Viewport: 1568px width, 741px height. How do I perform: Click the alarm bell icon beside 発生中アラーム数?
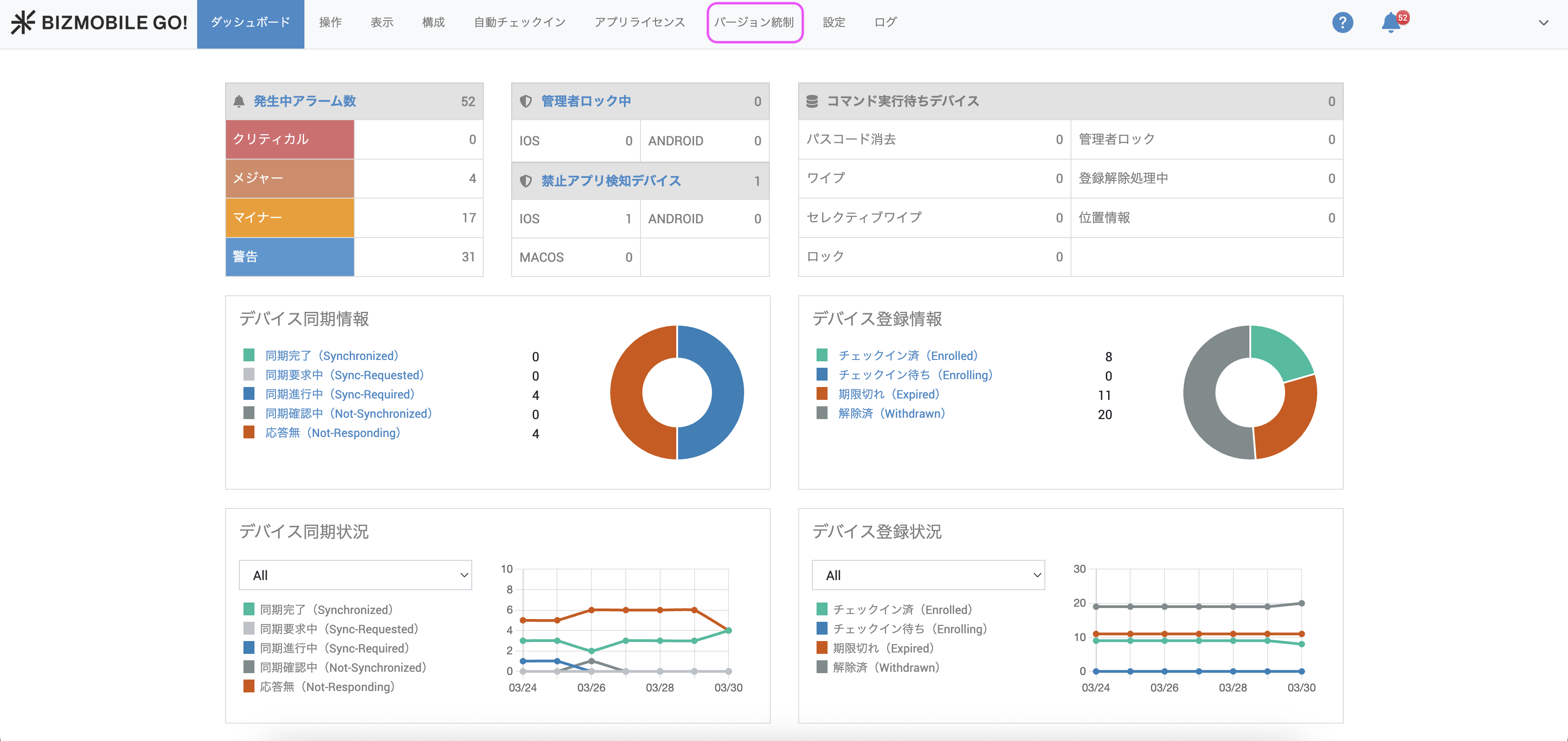[x=239, y=102]
